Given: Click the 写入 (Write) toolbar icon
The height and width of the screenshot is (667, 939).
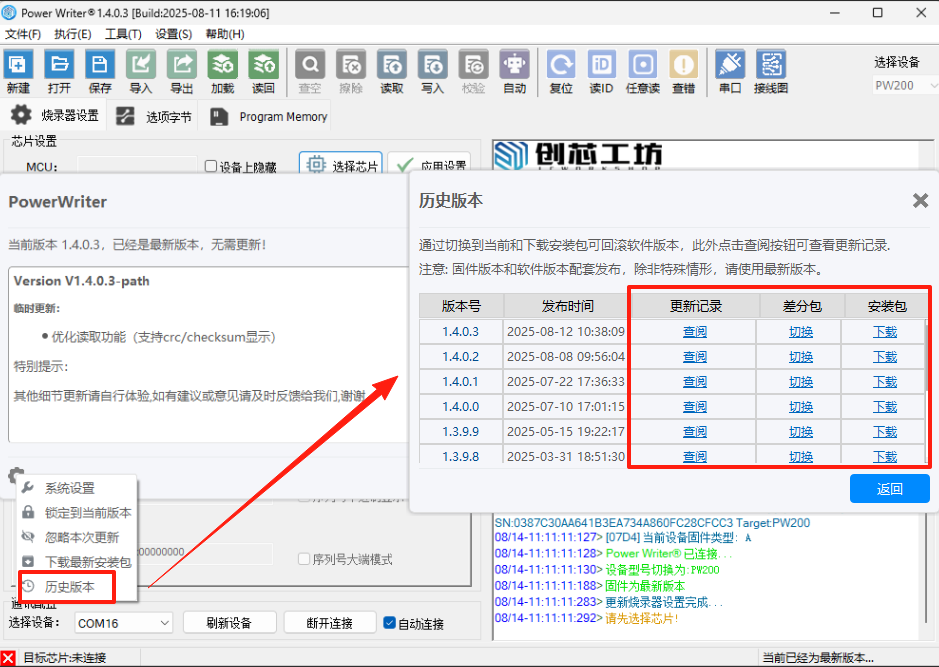Looking at the screenshot, I should point(432,64).
